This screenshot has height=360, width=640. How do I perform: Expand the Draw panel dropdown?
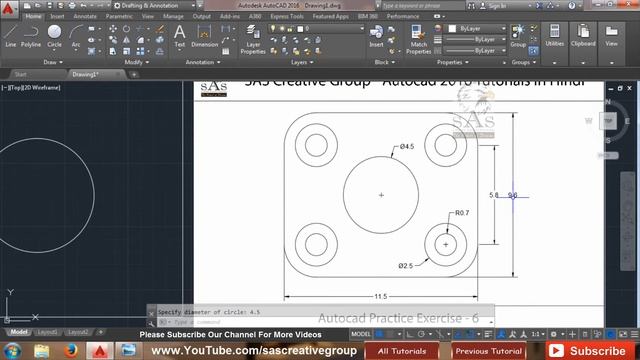53,62
